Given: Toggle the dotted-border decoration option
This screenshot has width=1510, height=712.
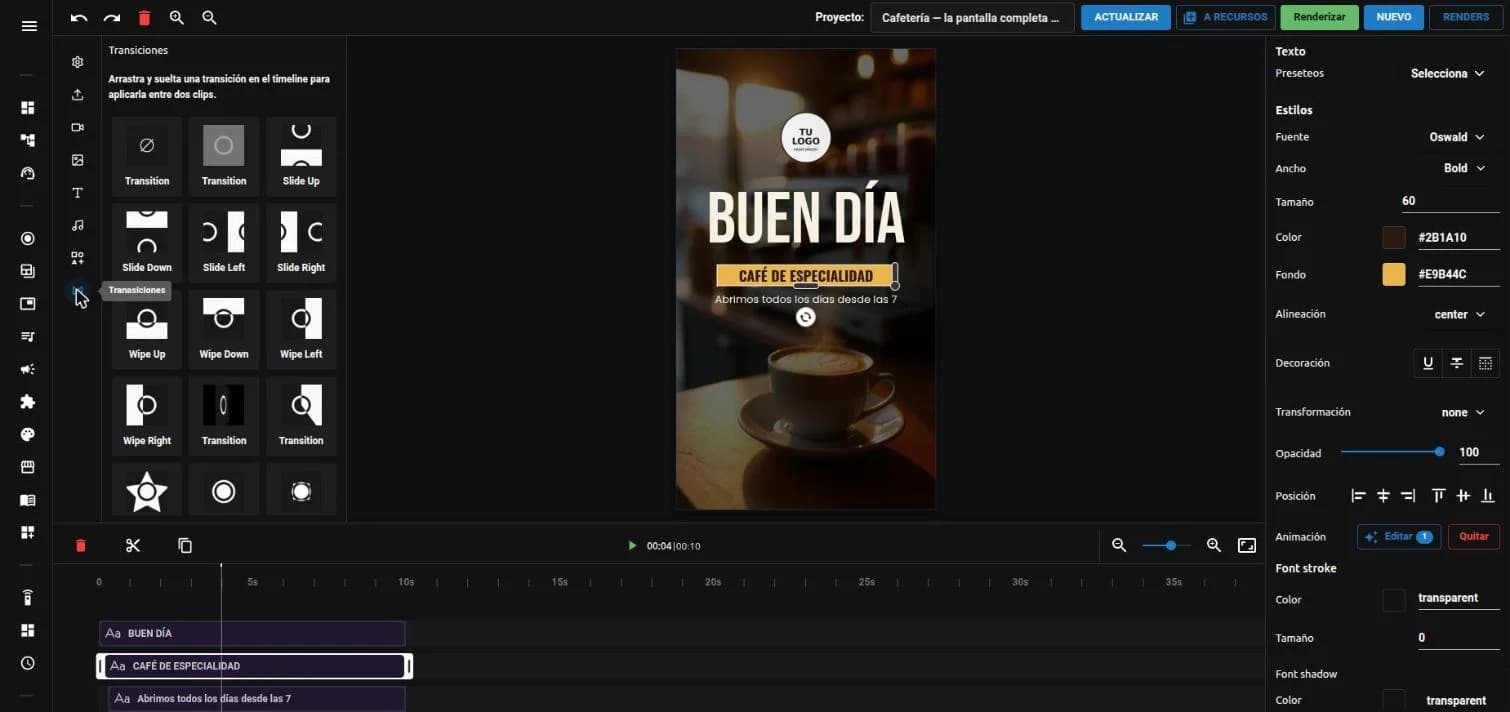Looking at the screenshot, I should coord(1486,363).
